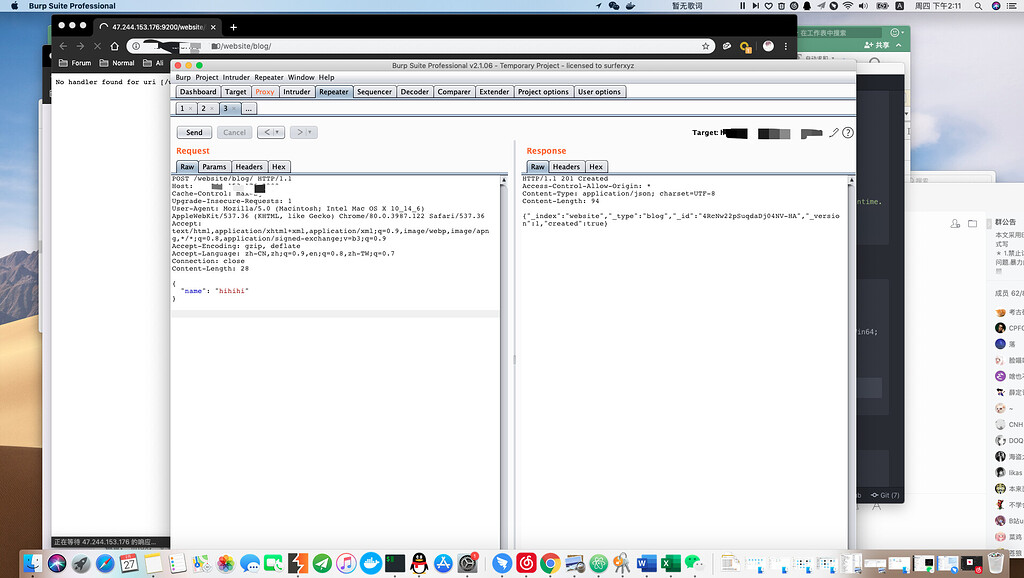Click the browser back navigation arrow
Viewport: 1024px width, 578px height.
click(63, 45)
